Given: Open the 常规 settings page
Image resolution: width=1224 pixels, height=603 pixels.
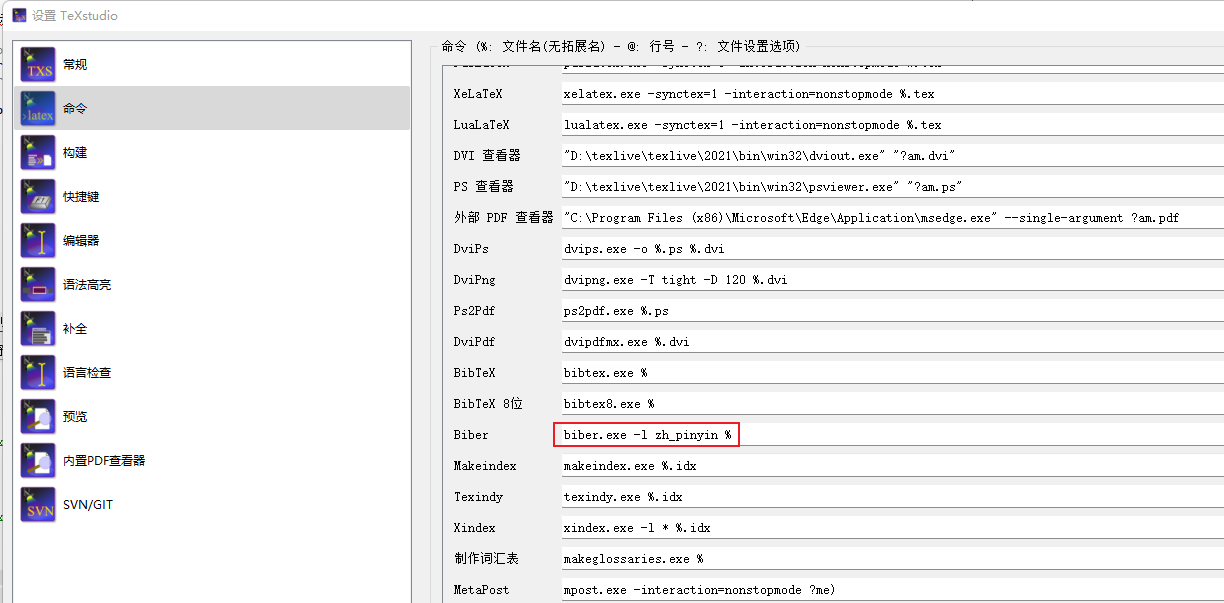Looking at the screenshot, I should tap(211, 64).
